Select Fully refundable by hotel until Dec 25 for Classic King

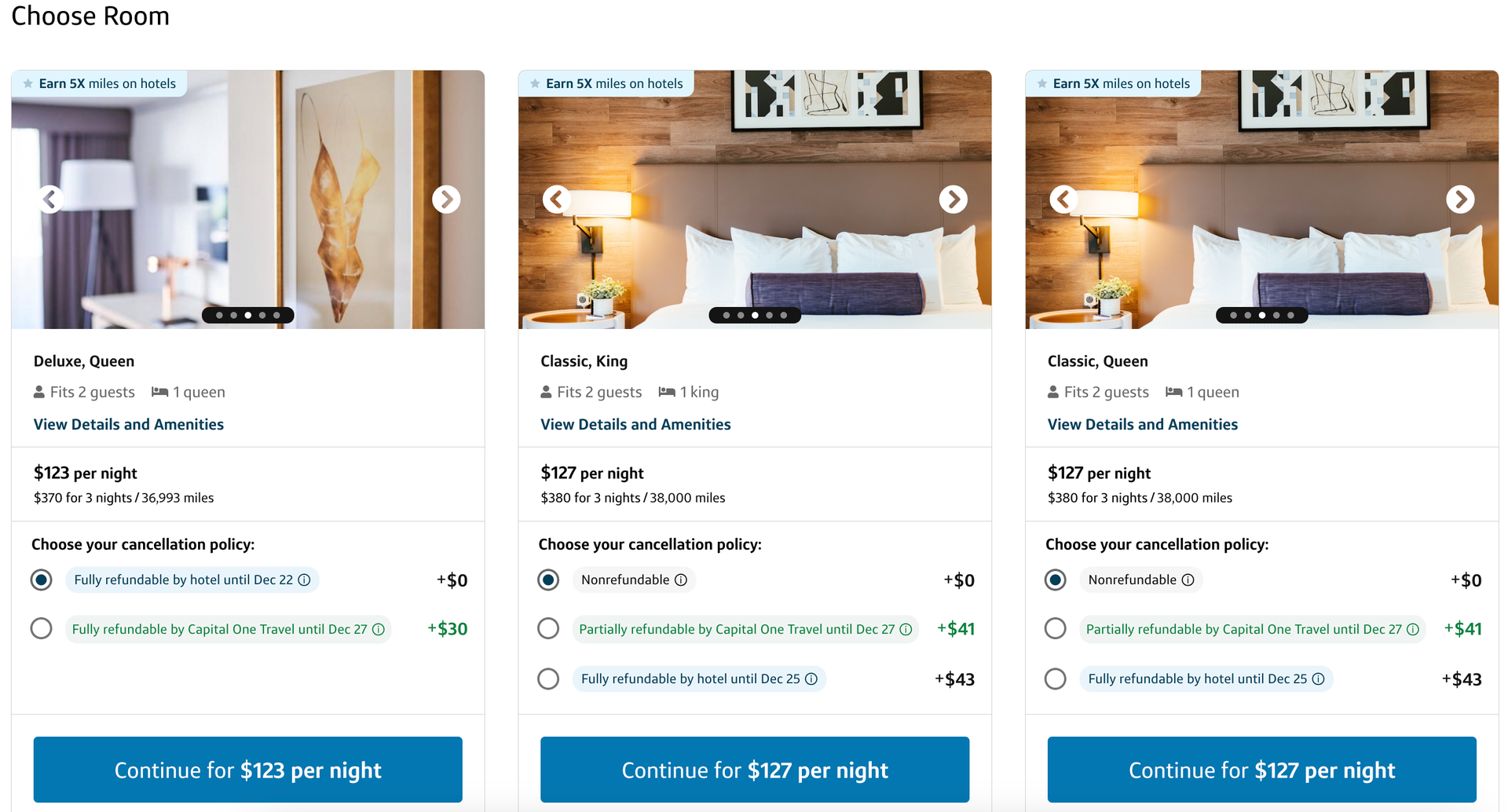pyautogui.click(x=548, y=678)
